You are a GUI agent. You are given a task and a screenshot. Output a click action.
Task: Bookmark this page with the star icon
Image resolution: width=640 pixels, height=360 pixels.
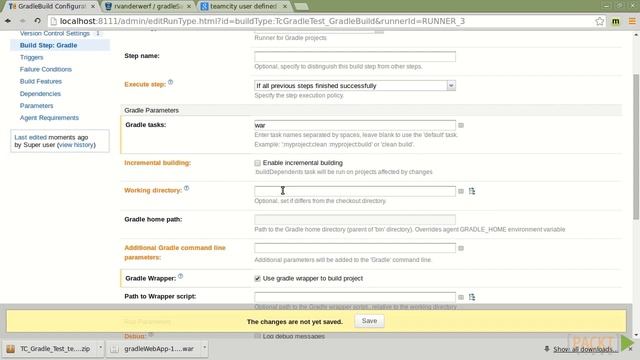599,21
